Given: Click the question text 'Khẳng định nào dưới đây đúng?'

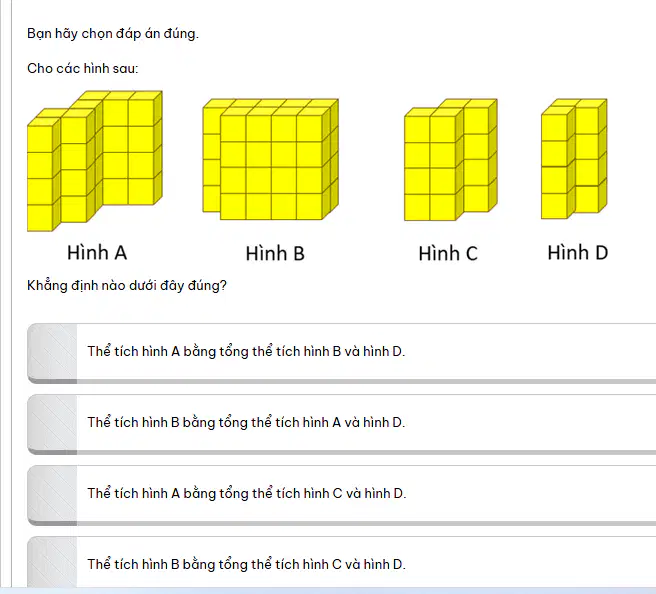Looking at the screenshot, I should click(127, 286).
